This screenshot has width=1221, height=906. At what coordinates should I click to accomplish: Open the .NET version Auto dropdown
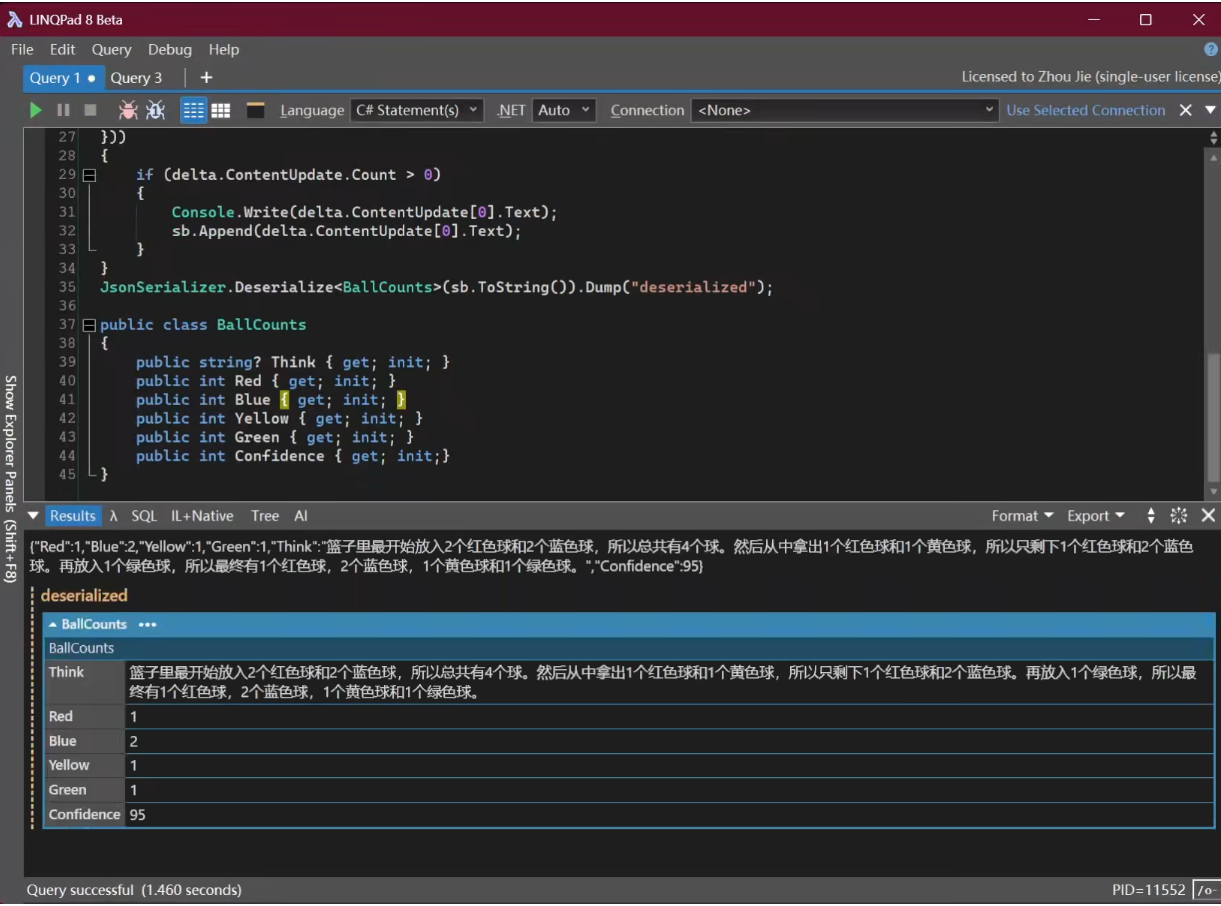[x=564, y=110]
